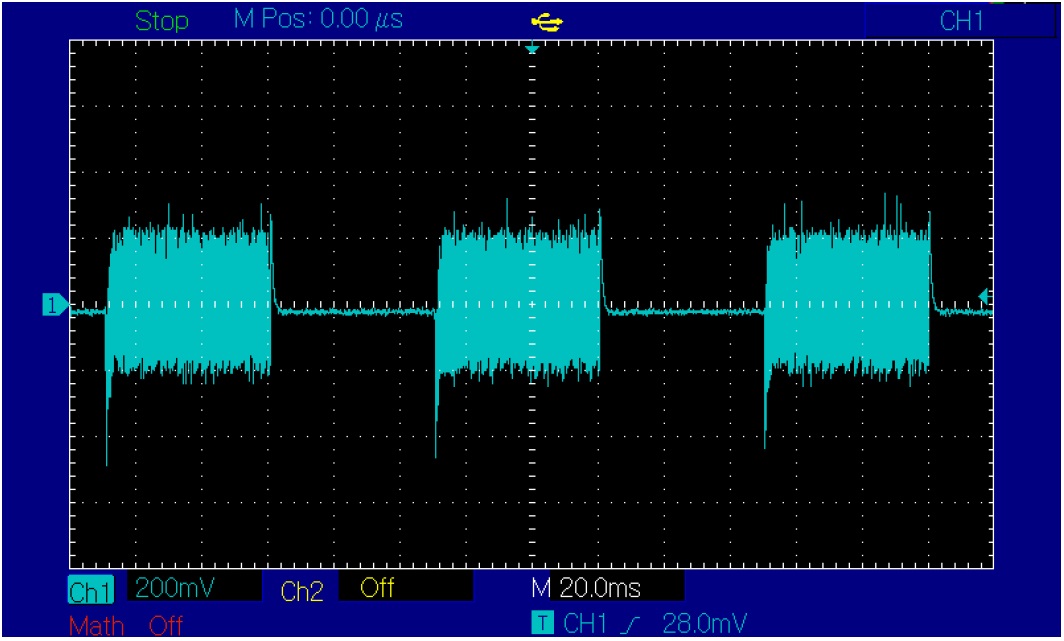Open the CH1 trigger source selector
The image size is (1064, 641).
point(585,624)
